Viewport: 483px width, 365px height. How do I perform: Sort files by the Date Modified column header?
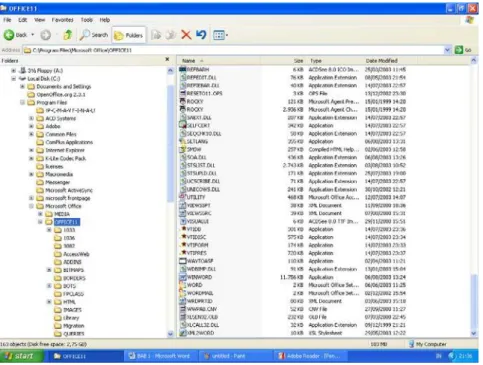tap(389, 61)
